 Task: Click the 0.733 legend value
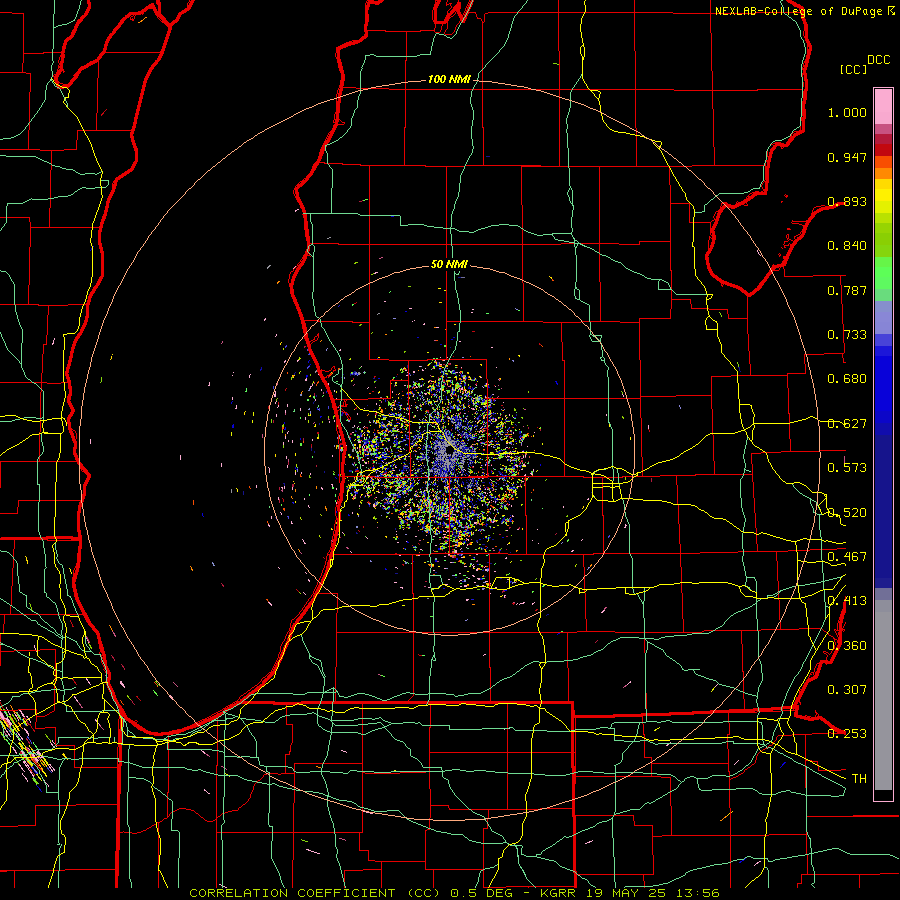847,335
